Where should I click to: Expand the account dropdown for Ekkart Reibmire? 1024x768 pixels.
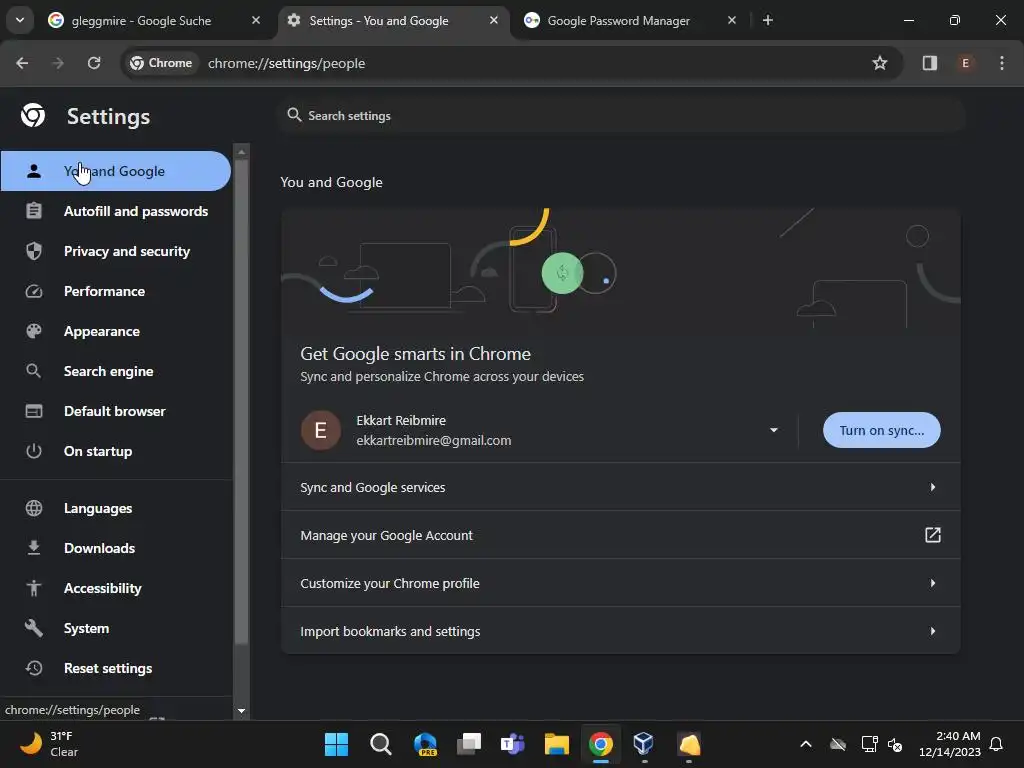click(774, 430)
